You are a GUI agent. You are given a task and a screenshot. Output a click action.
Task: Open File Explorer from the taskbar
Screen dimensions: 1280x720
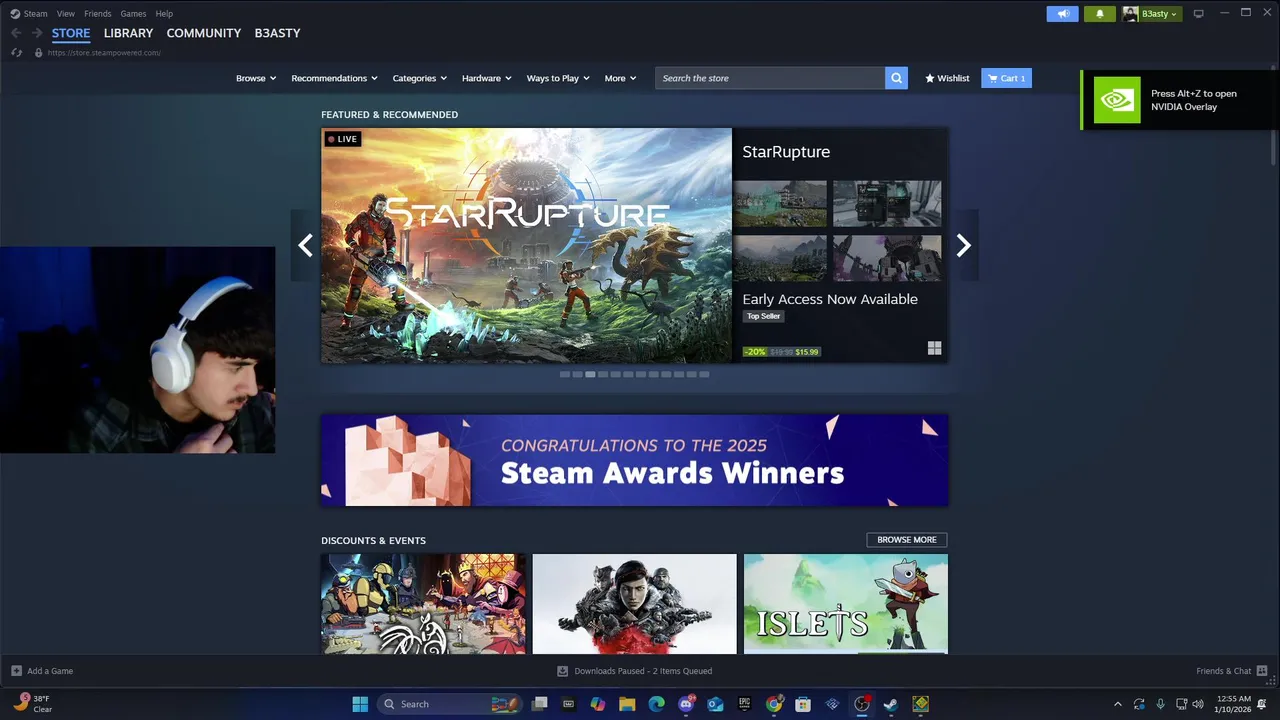tap(627, 704)
